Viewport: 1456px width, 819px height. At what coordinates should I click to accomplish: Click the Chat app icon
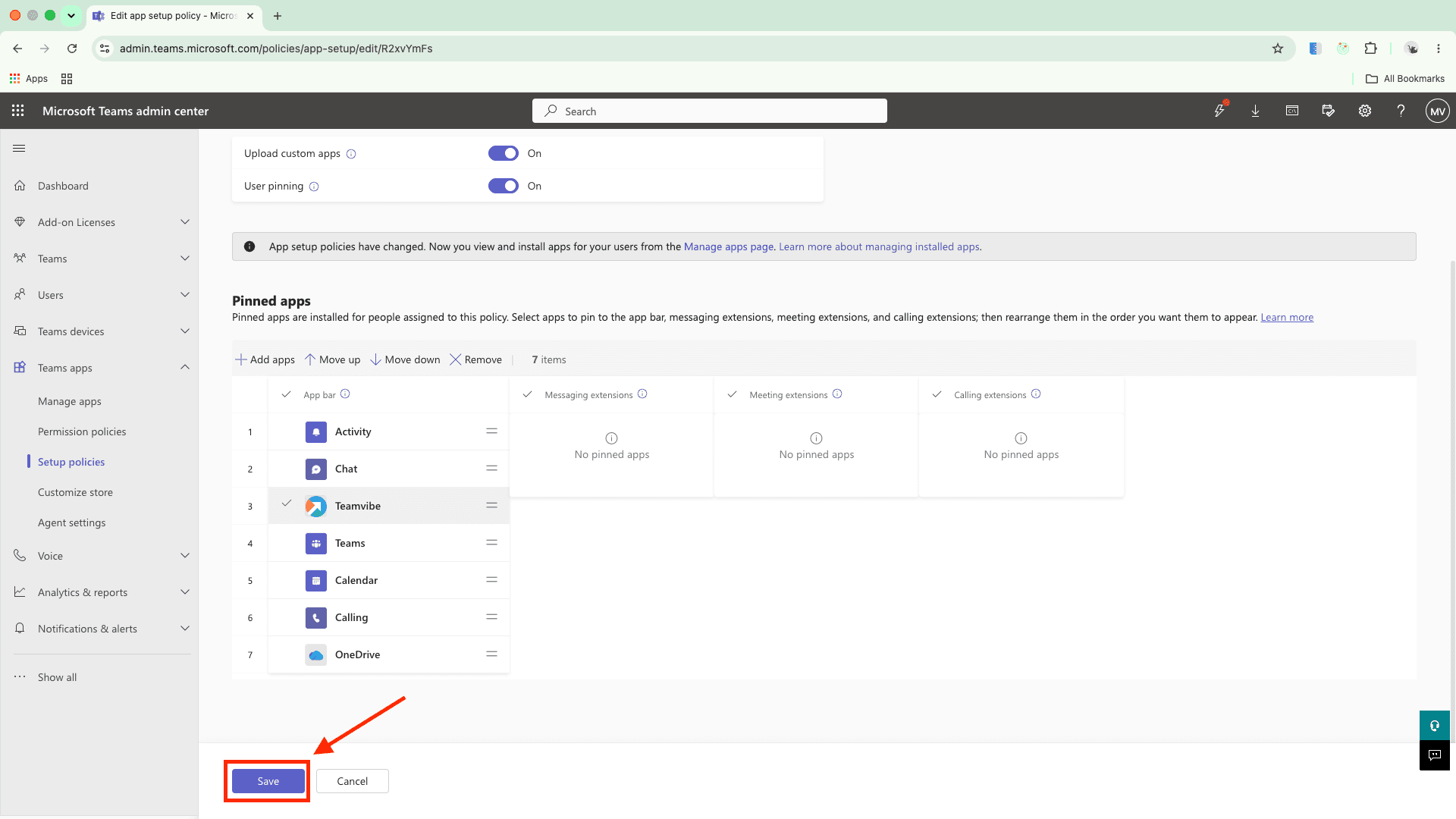click(x=316, y=469)
